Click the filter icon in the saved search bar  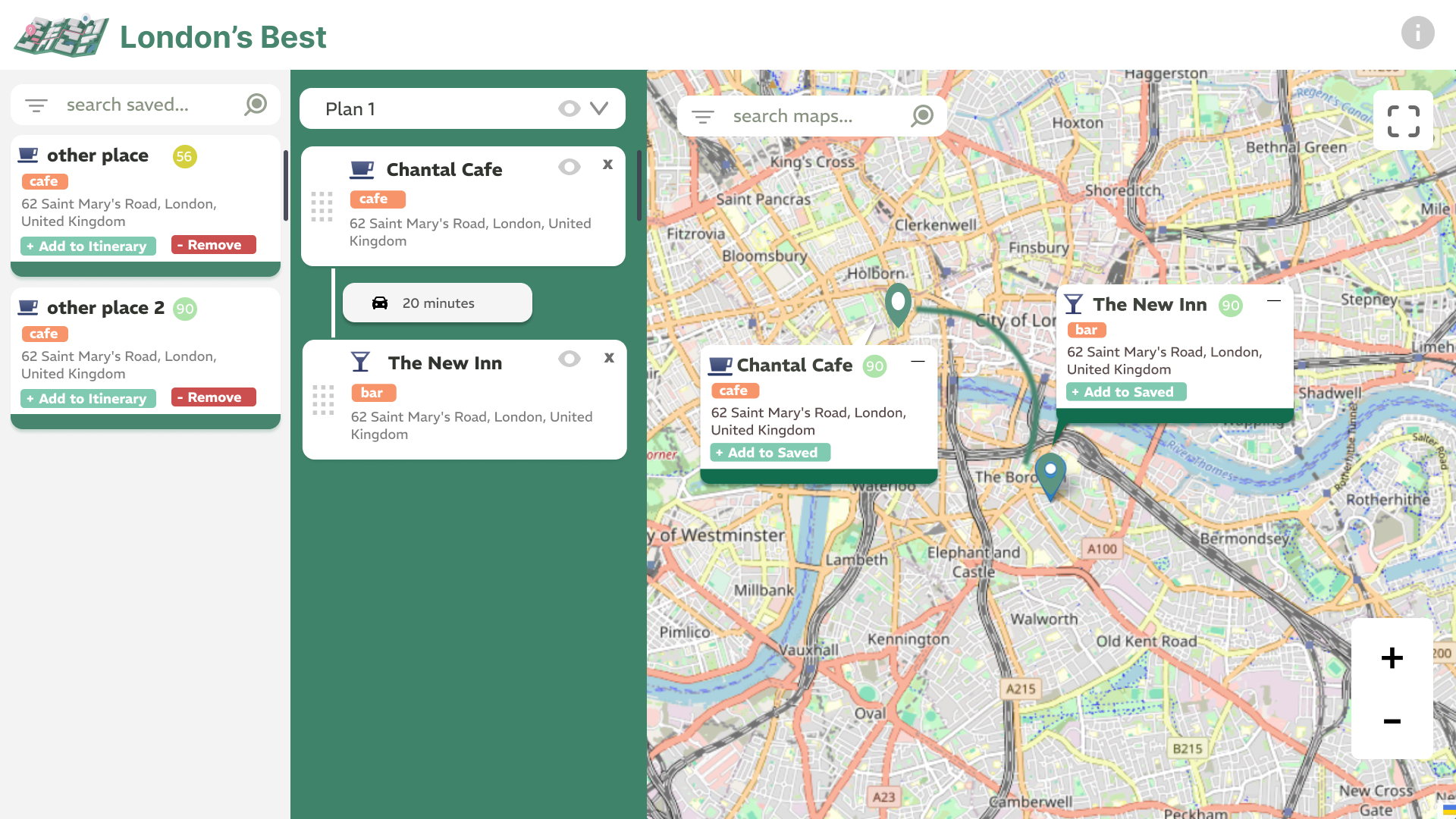click(36, 105)
